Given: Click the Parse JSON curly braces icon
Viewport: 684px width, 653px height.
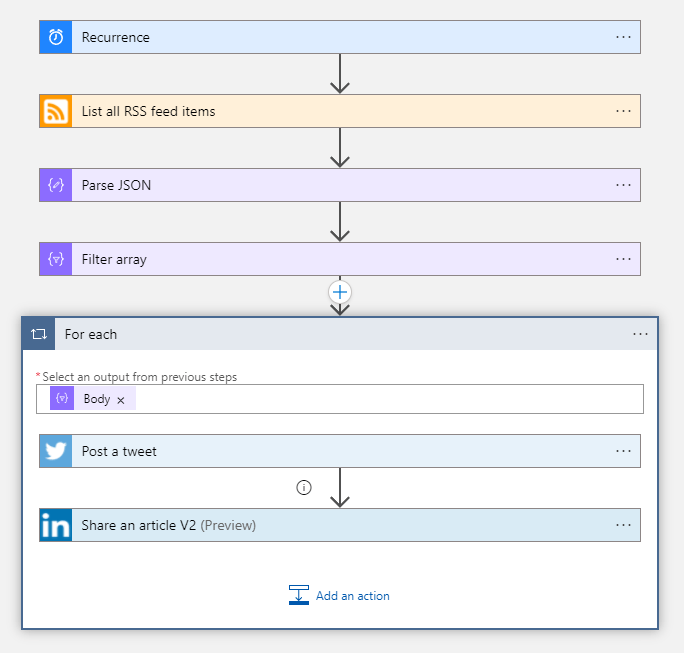Looking at the screenshot, I should click(56, 185).
